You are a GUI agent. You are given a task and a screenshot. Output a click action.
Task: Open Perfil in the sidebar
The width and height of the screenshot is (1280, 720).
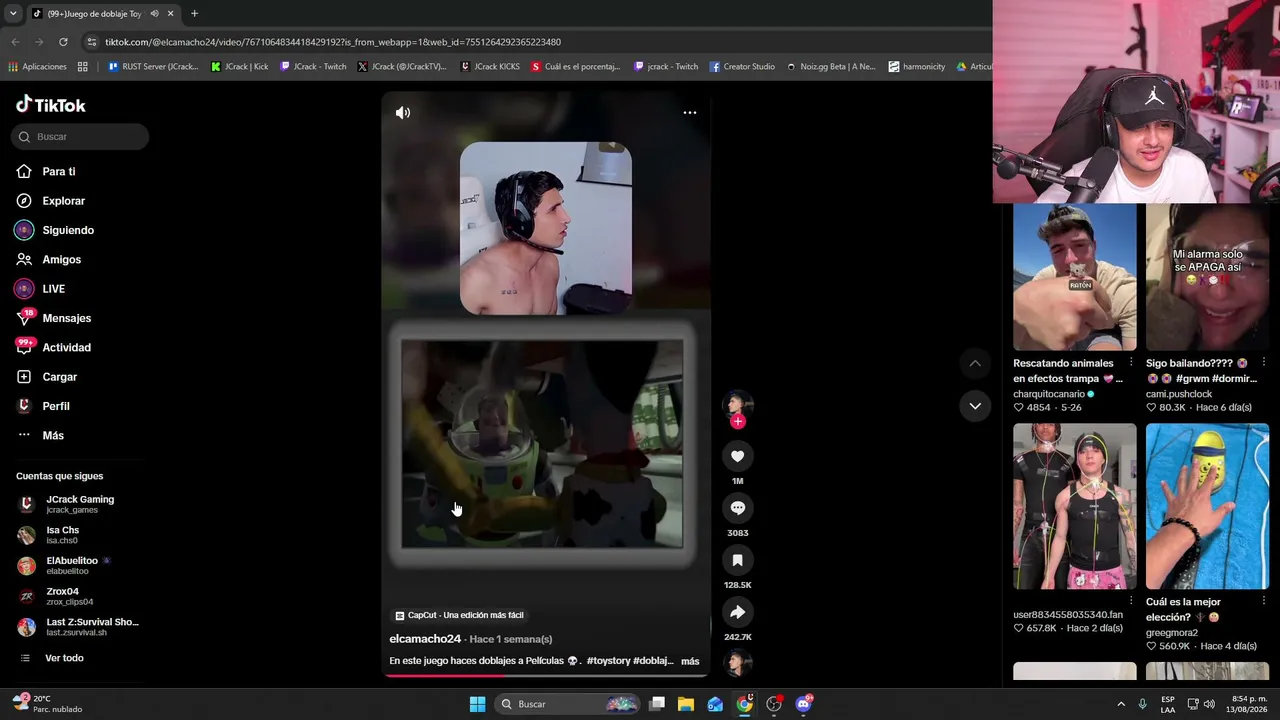click(x=56, y=406)
